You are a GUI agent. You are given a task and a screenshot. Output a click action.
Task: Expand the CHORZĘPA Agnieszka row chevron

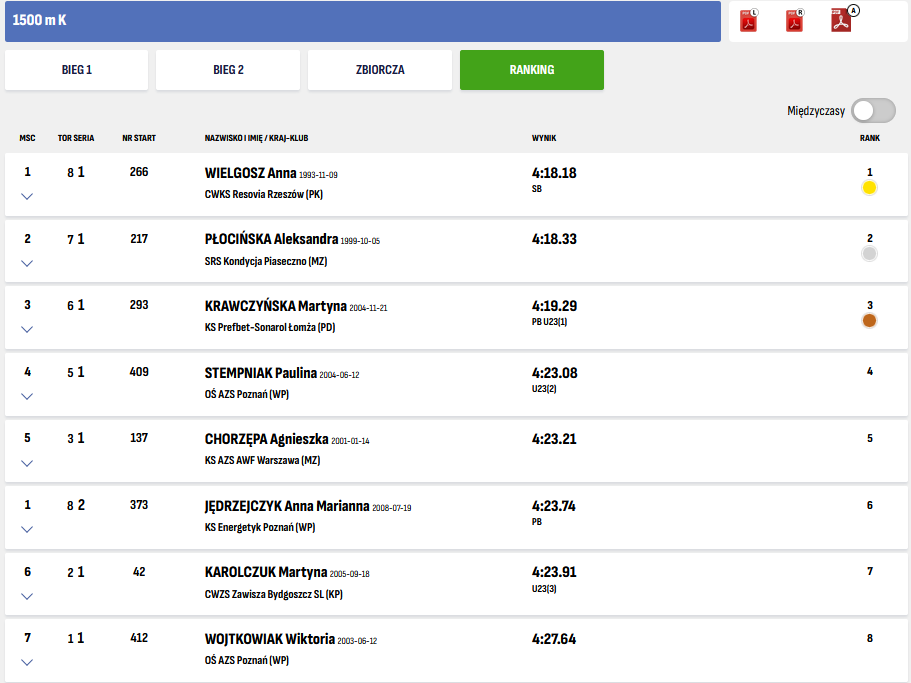point(27,463)
